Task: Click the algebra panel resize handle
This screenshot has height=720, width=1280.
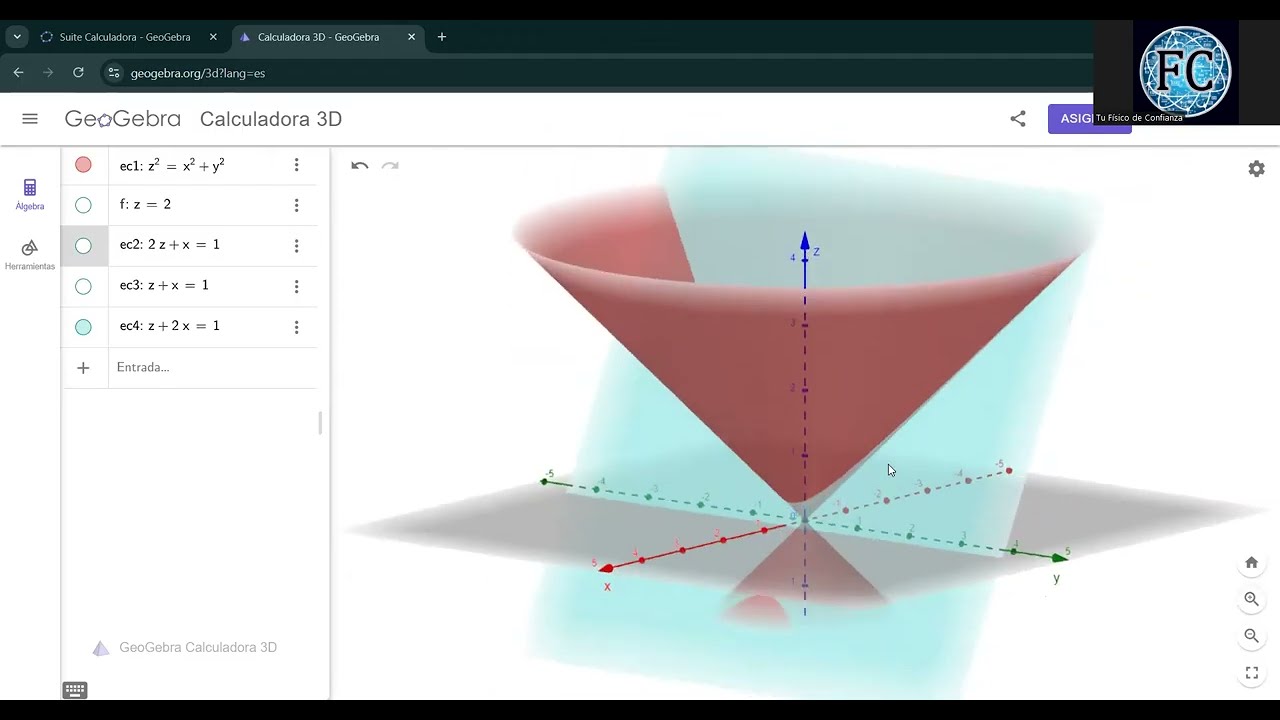Action: click(320, 423)
